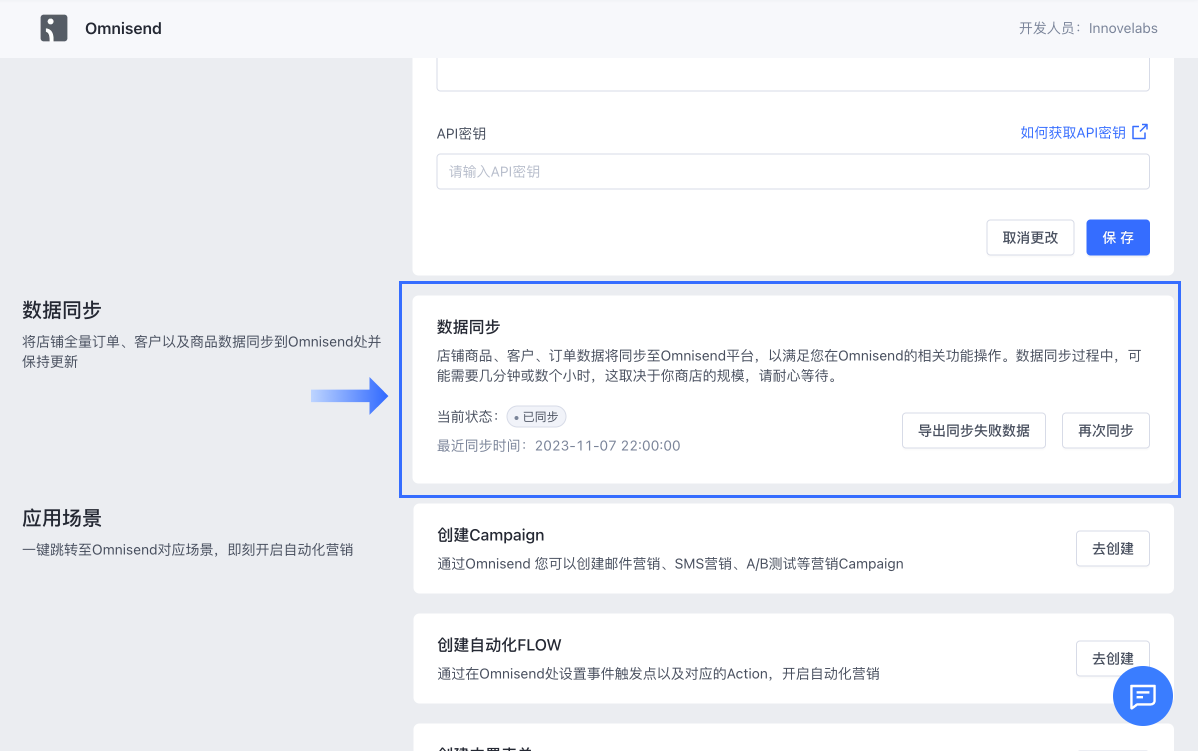Screen dimensions: 1198x751
Task: Open the 如何获取API密钥 help link
Action: pyautogui.click(x=1073, y=132)
